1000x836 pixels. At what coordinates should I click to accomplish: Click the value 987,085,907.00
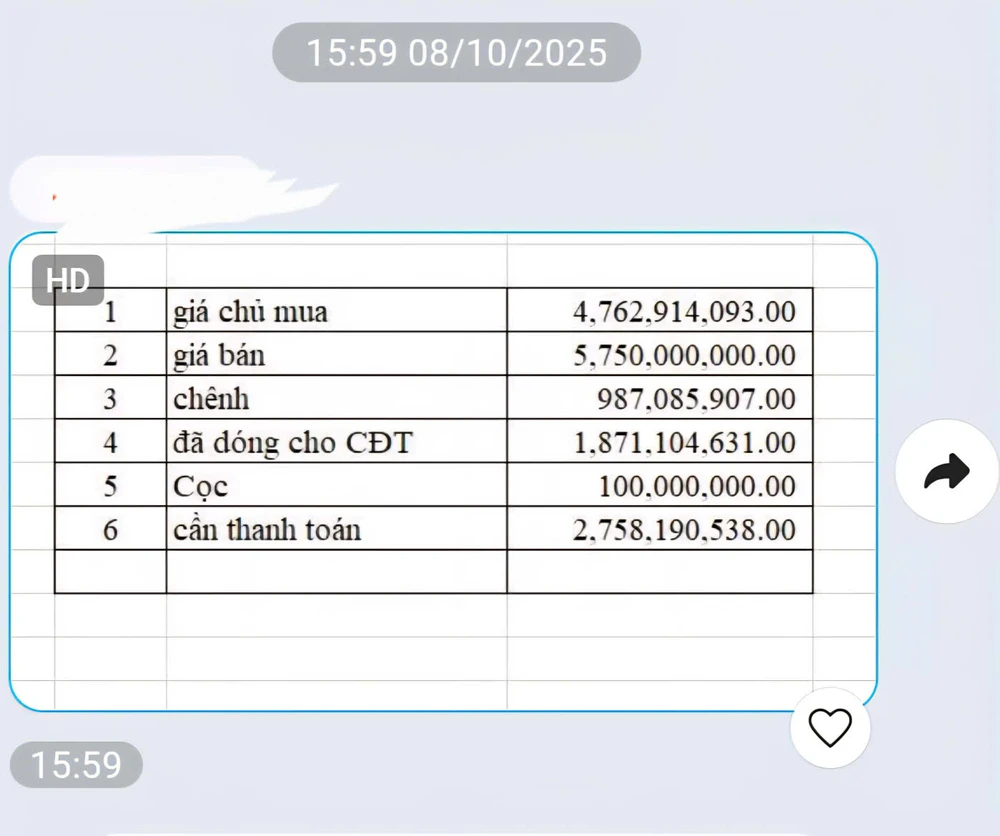[696, 400]
